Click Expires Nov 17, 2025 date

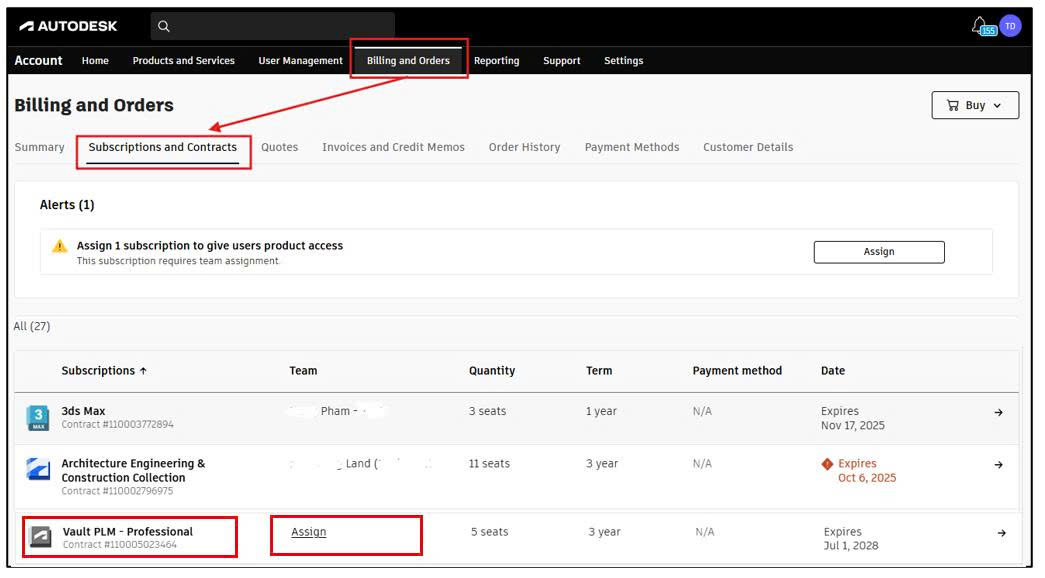(x=853, y=419)
